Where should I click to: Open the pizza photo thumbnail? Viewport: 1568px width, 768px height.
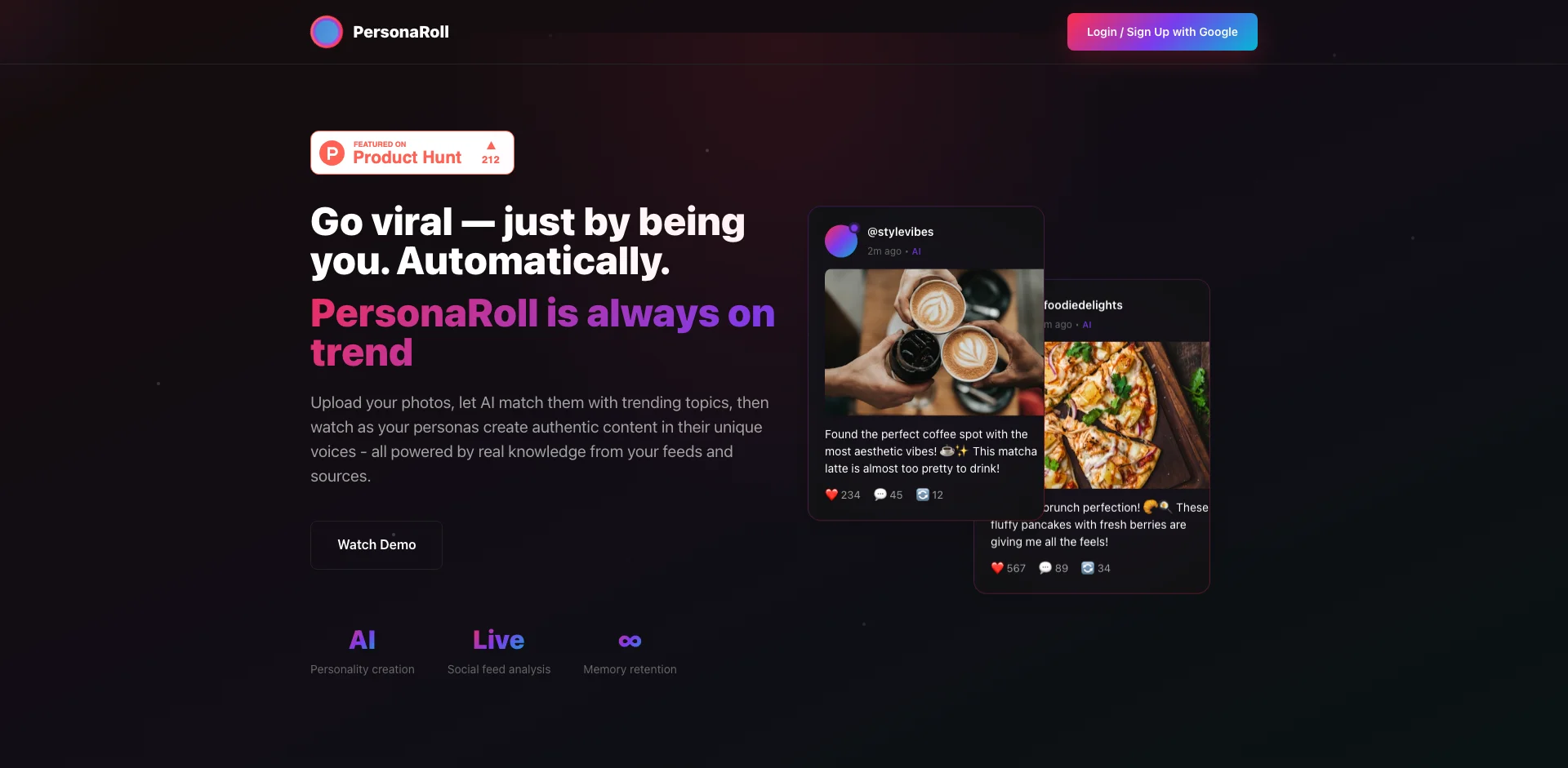1127,415
